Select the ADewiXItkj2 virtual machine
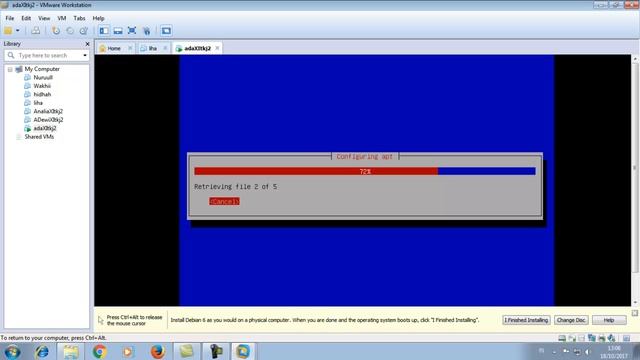 click(x=48, y=120)
